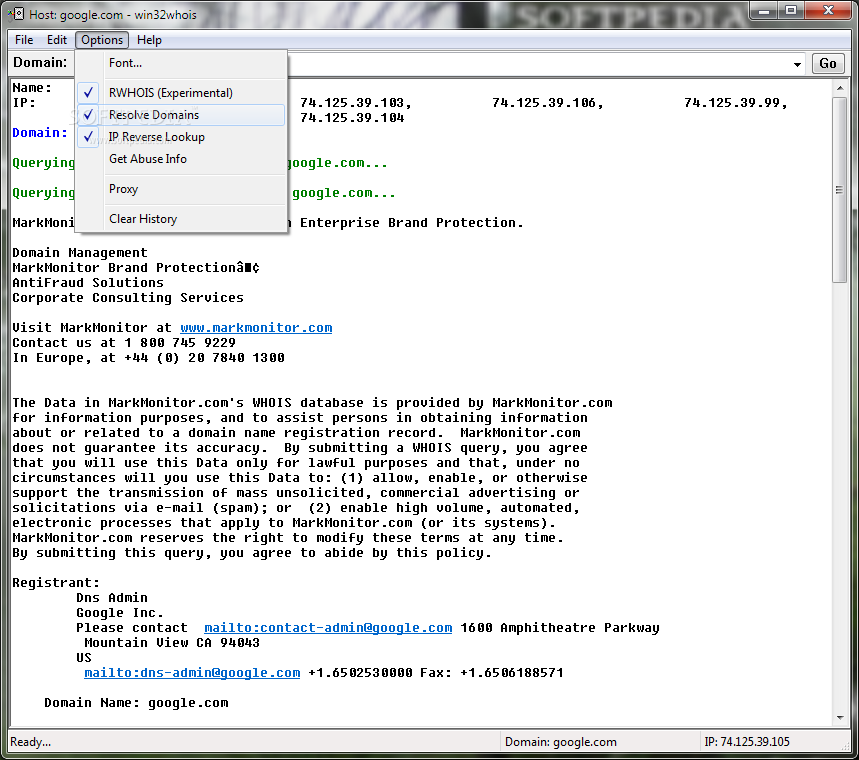Open Proxy settings from the menu

(181, 189)
